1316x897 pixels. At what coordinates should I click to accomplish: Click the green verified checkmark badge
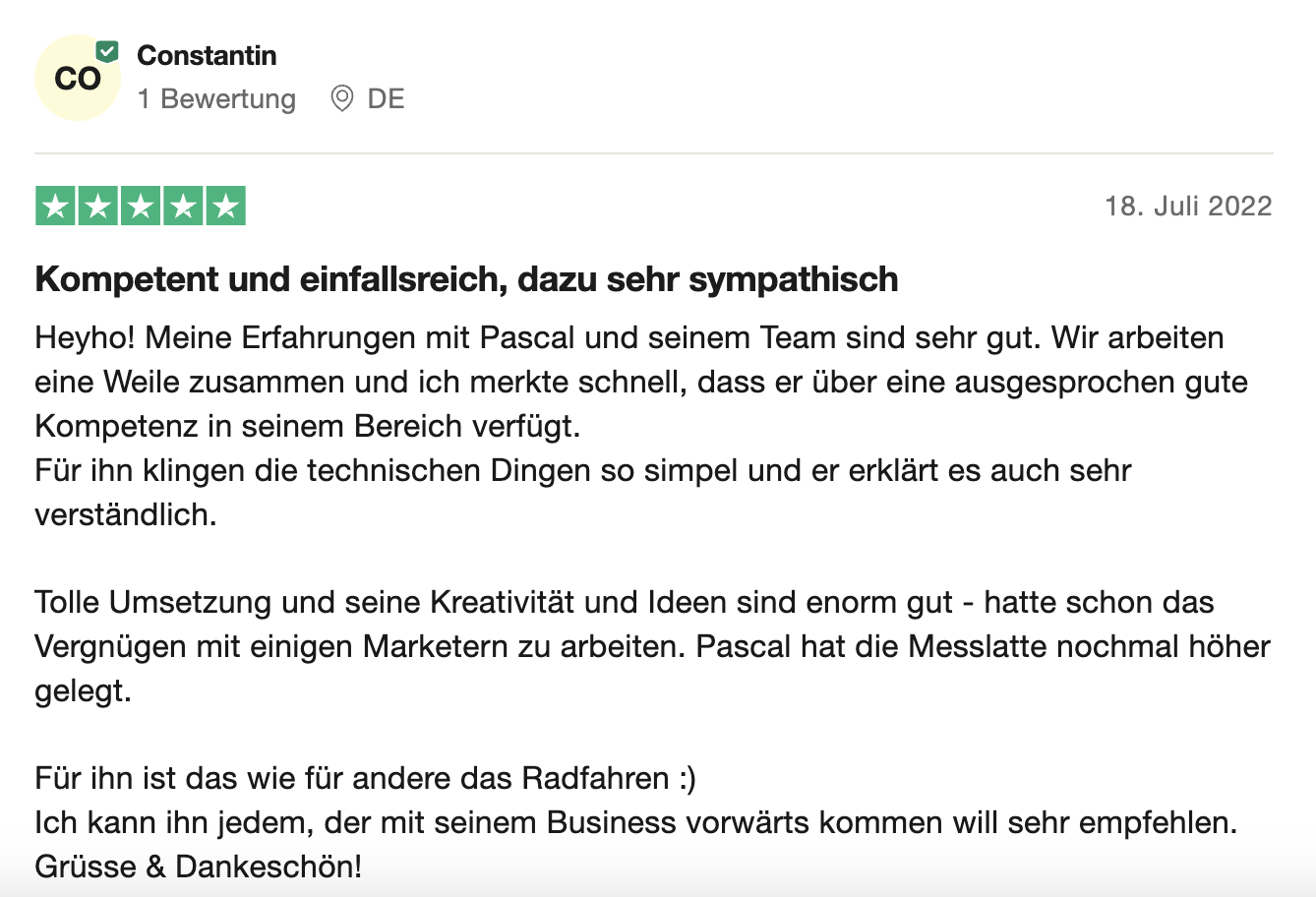click(x=107, y=51)
